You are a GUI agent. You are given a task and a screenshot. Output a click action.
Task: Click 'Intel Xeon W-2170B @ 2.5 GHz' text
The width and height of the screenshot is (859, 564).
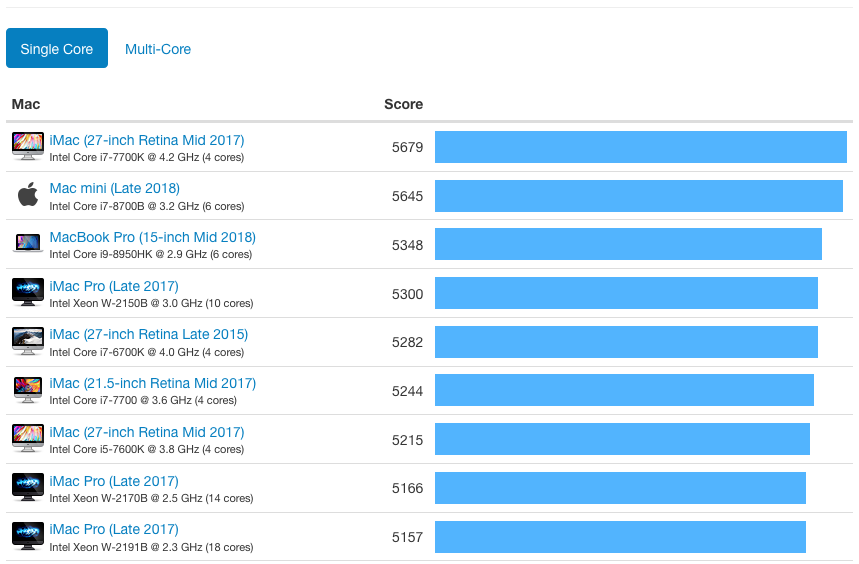[x=126, y=498]
